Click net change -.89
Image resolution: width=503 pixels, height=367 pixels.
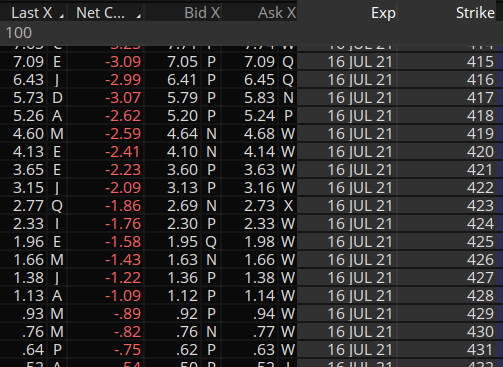(128, 314)
